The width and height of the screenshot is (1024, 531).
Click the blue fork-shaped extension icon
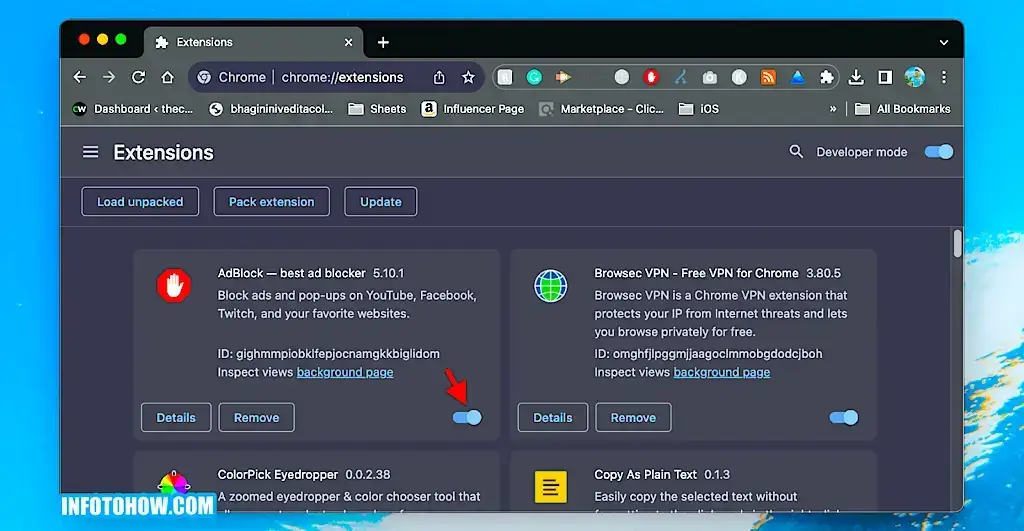(680, 77)
